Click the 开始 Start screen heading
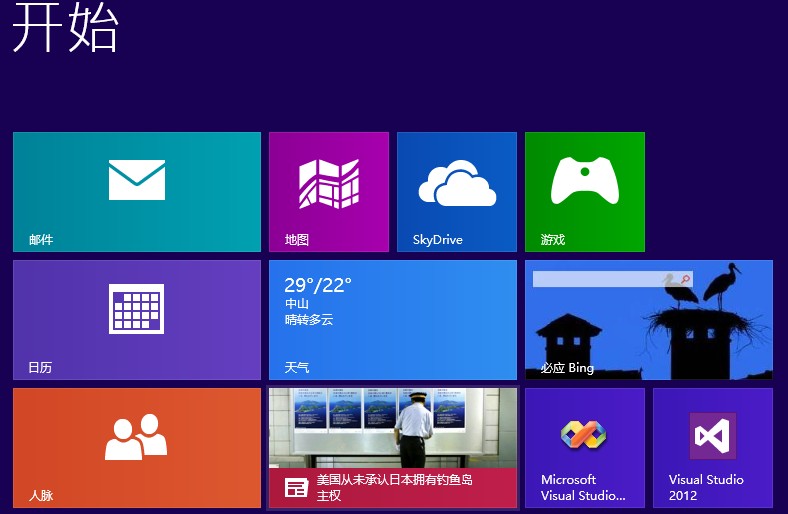The image size is (788, 514). 65,25
